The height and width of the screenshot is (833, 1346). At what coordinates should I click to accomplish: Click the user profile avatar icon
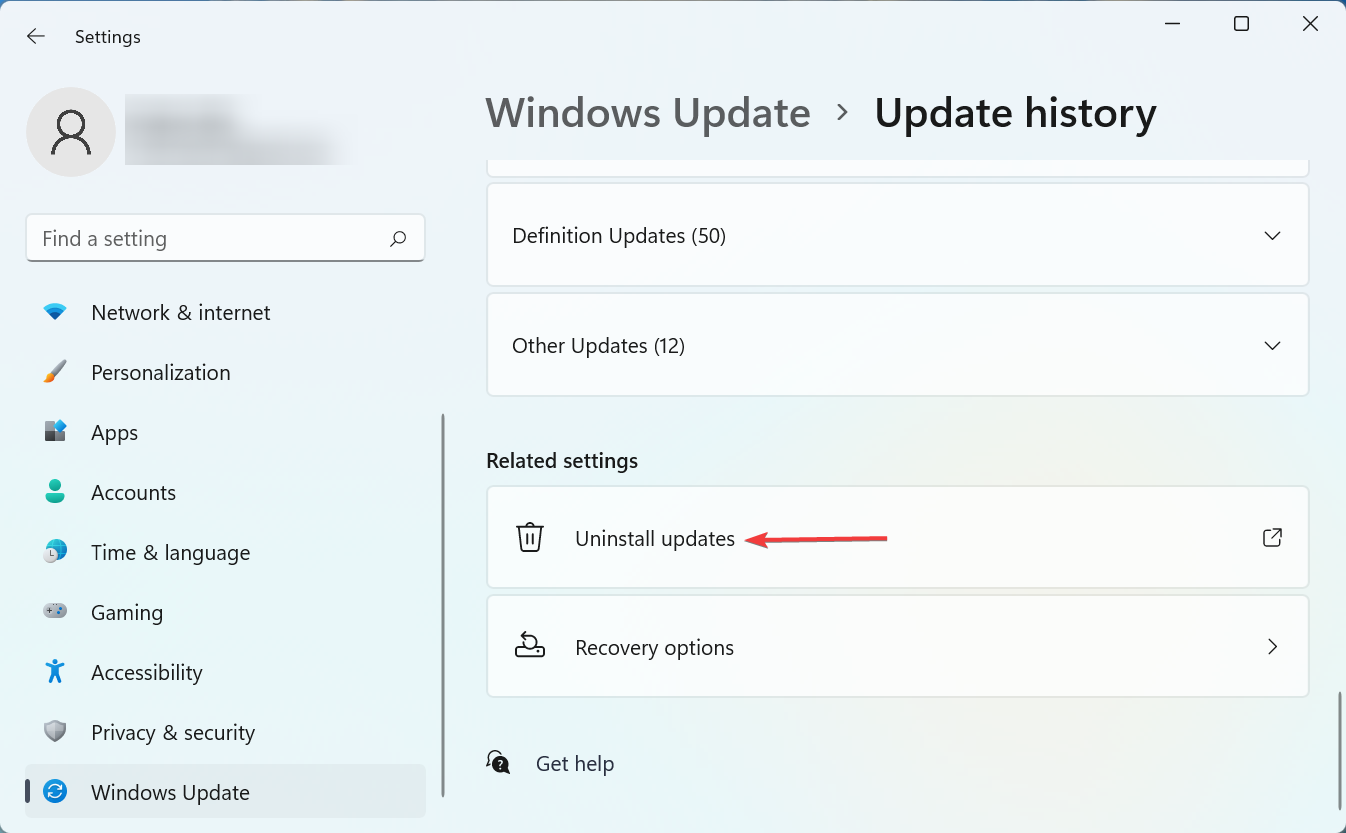click(x=71, y=132)
